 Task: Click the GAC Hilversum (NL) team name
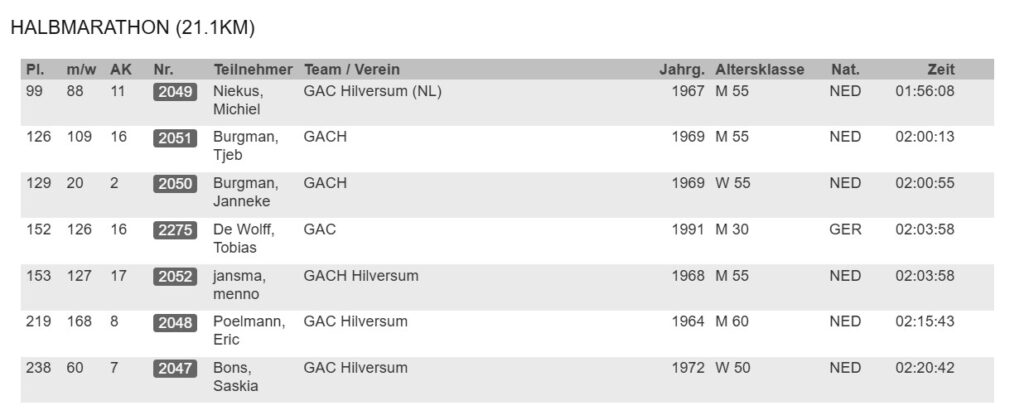click(372, 92)
